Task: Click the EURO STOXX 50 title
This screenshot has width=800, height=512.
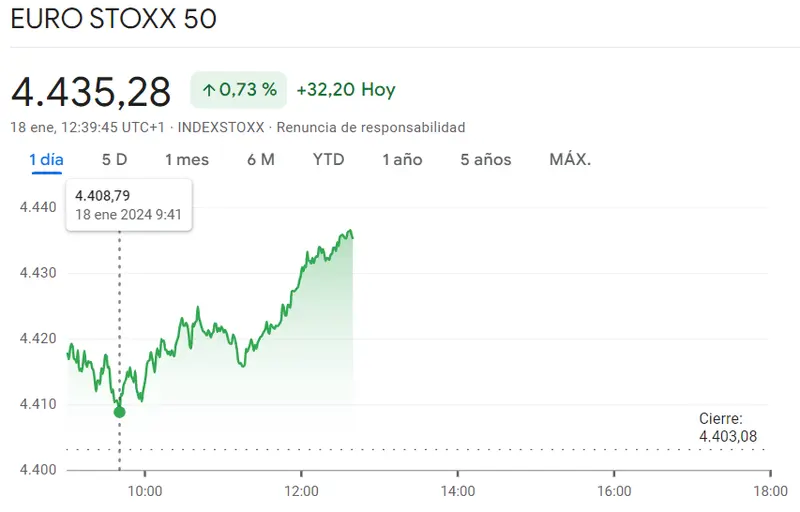Action: coord(112,20)
